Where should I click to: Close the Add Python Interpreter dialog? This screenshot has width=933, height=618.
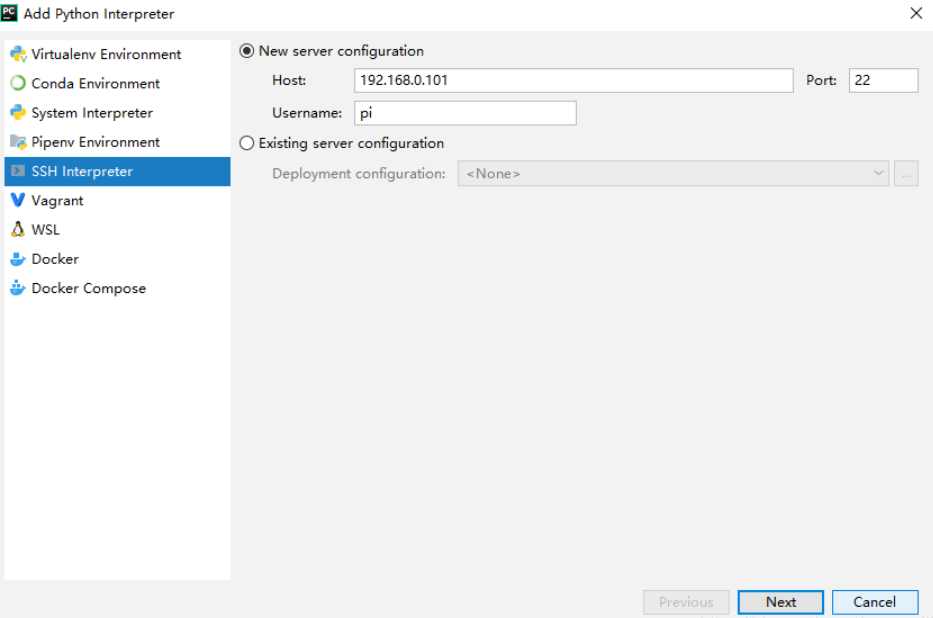tap(916, 13)
